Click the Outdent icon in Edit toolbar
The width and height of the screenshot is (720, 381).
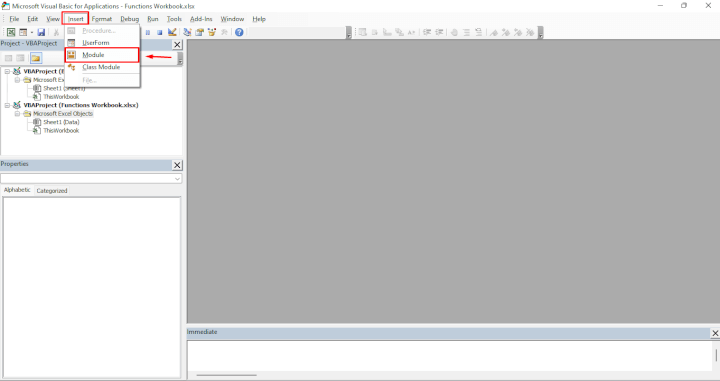(439, 32)
